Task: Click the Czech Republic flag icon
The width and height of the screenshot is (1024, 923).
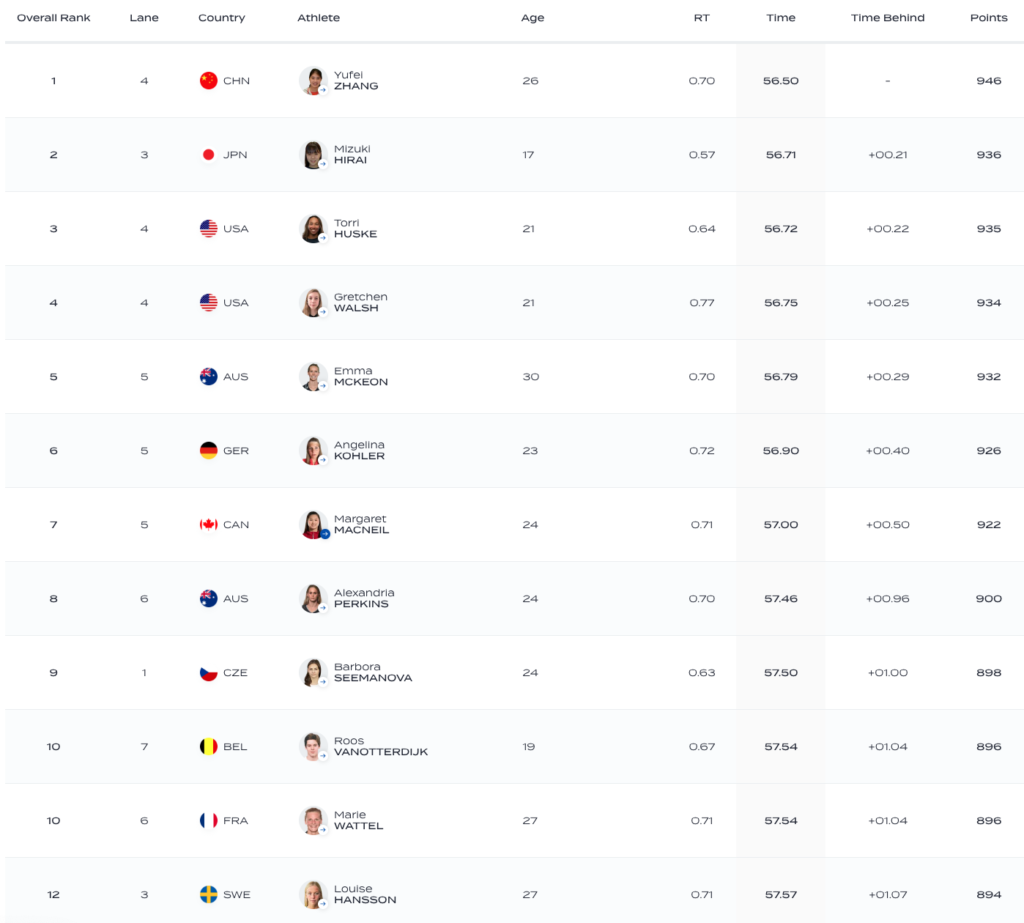Action: coord(208,673)
